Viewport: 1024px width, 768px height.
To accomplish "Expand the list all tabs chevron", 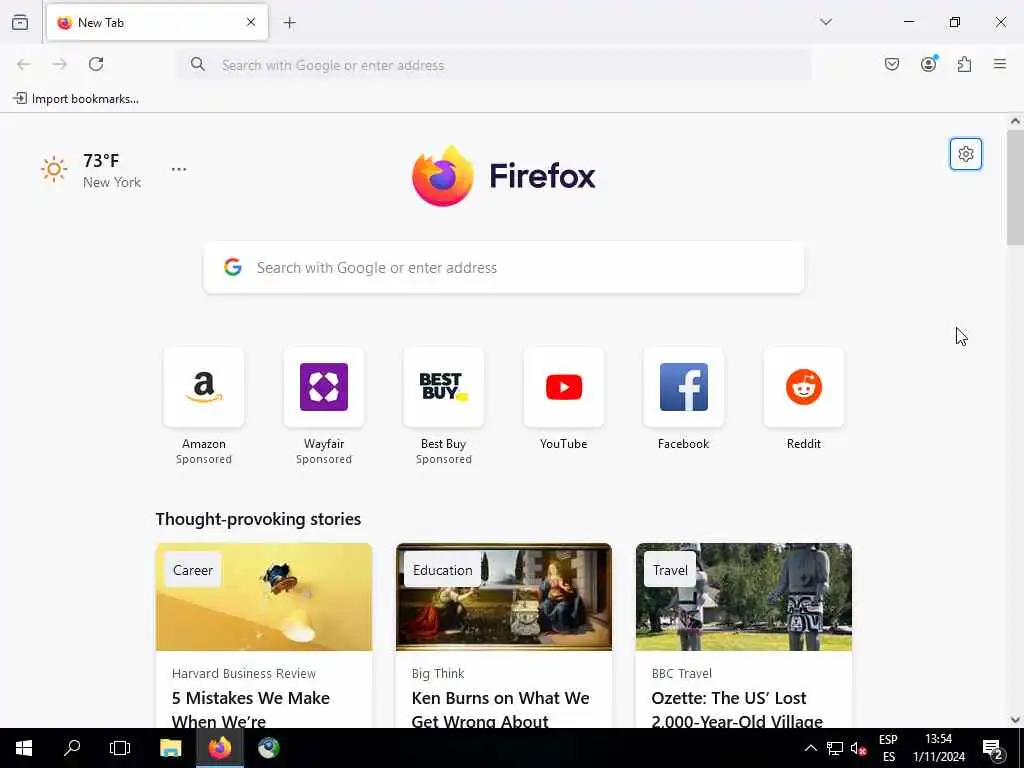I will point(825,22).
